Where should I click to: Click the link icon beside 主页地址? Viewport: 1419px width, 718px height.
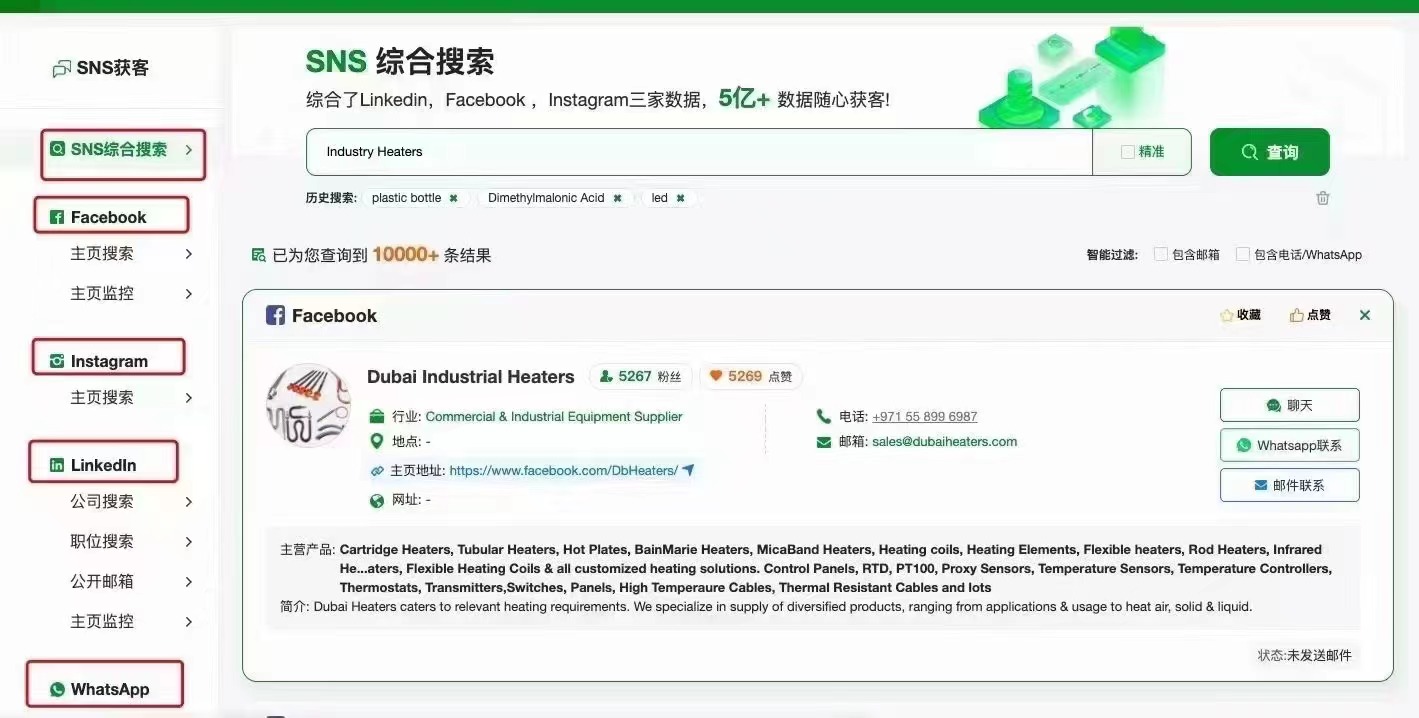pos(377,471)
